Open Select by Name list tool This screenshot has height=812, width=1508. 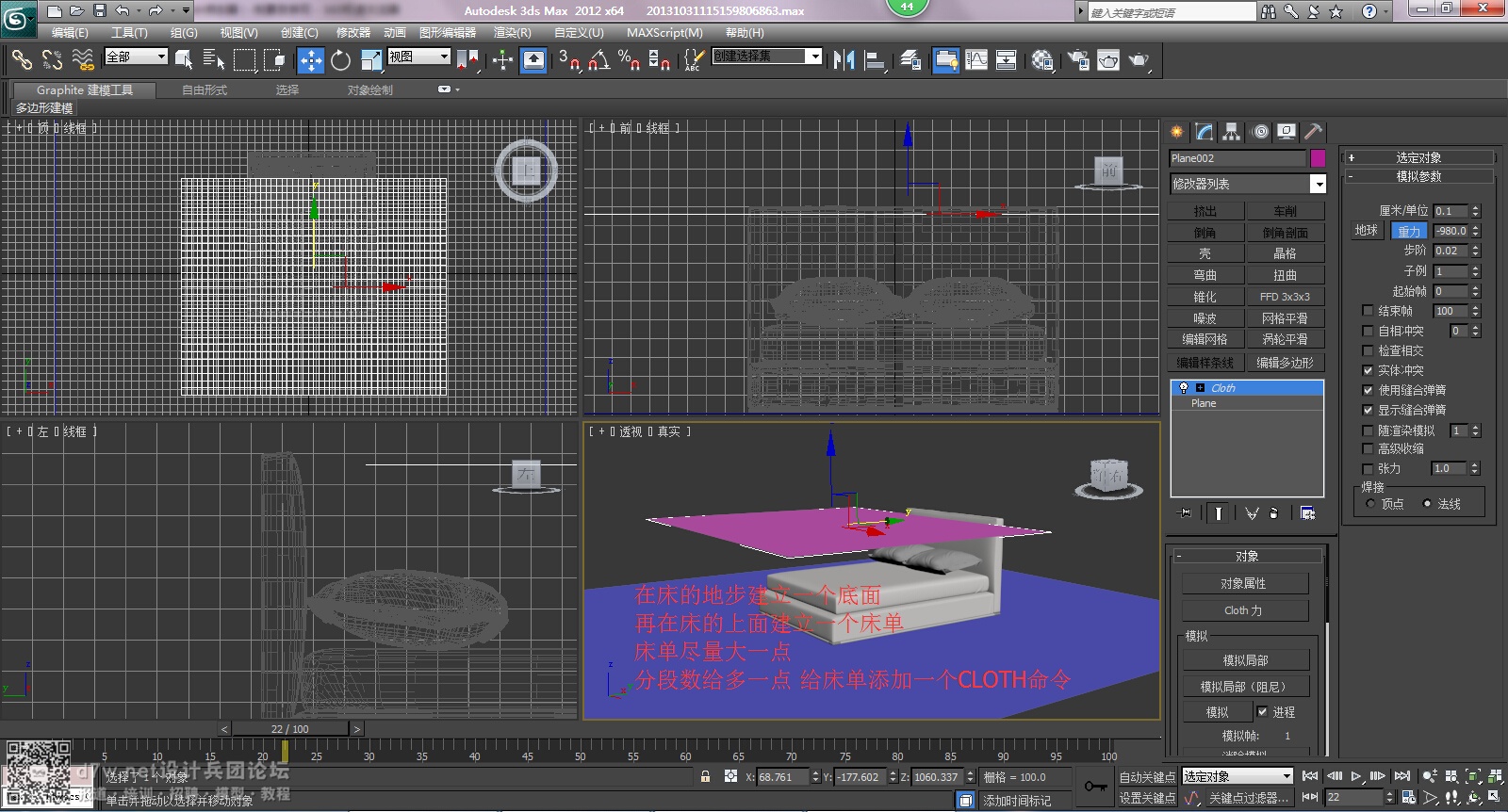(x=214, y=60)
